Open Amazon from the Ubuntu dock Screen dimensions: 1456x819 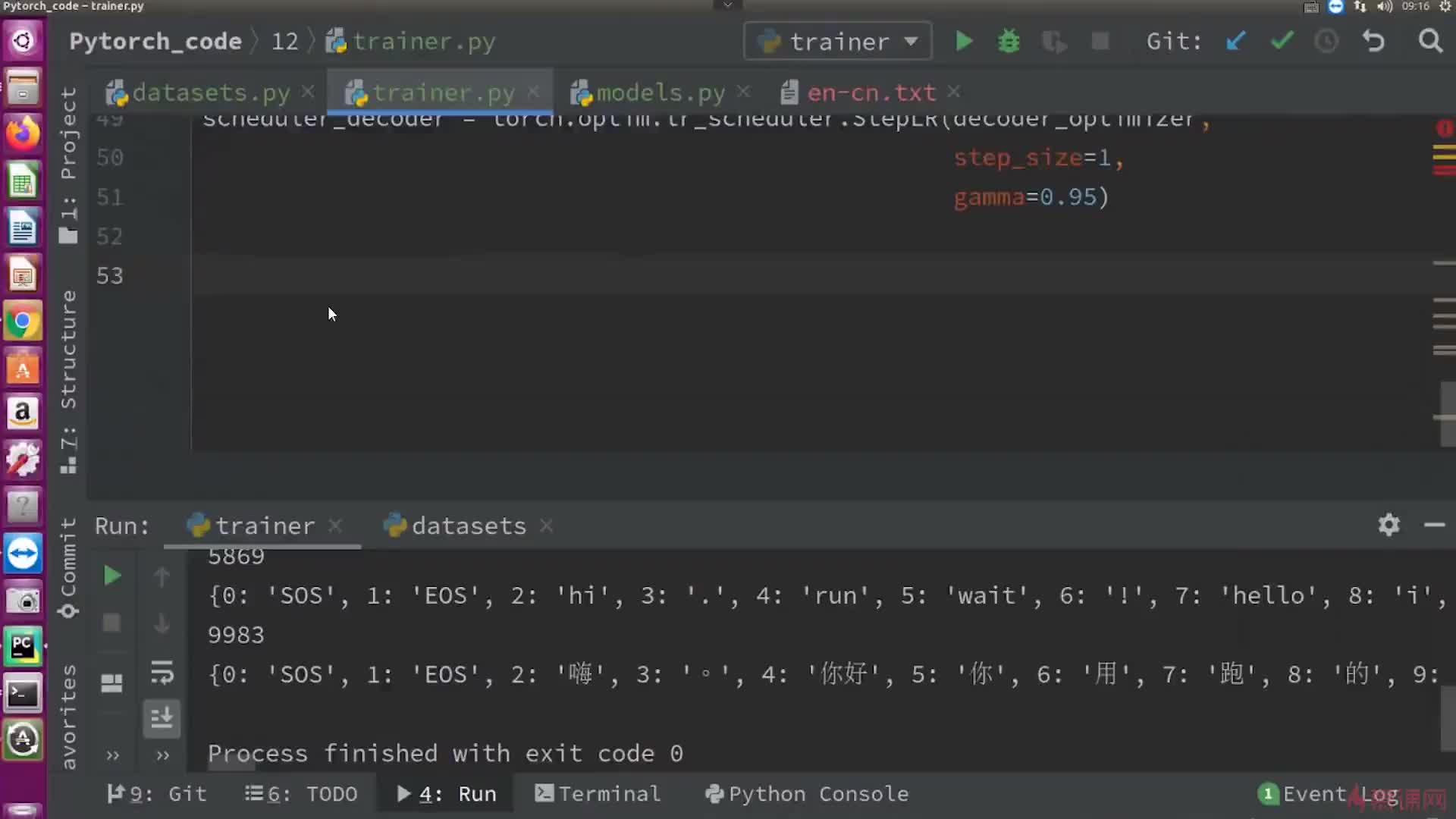[23, 413]
